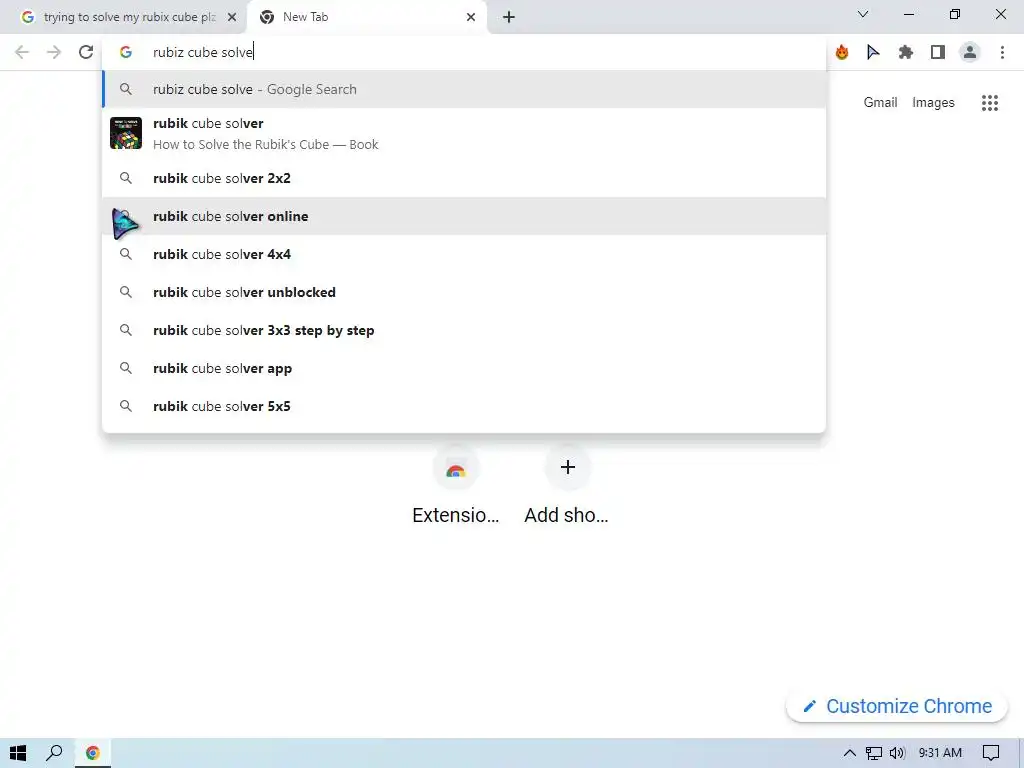Open the Gmail link
1024x768 pixels.
pos(880,103)
